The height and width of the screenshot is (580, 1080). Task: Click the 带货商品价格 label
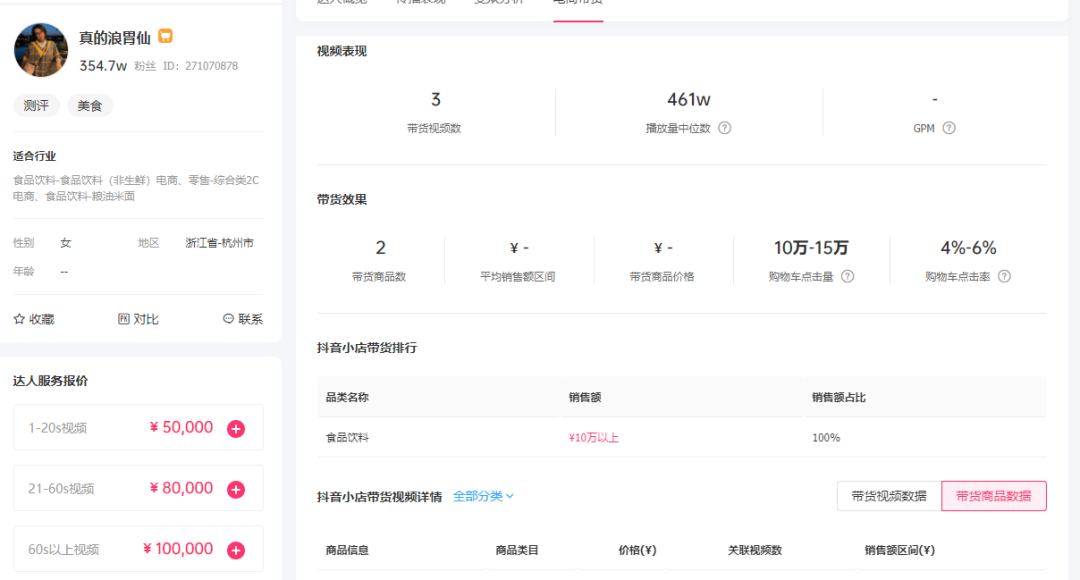click(x=662, y=277)
